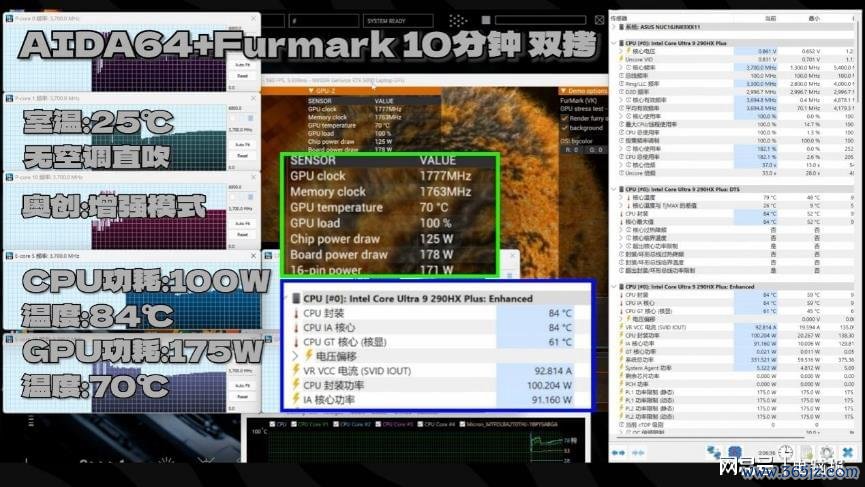Click Auto Fit in the P-core 0 graph
Image resolution: width=865 pixels, height=487 pixels.
point(242,65)
